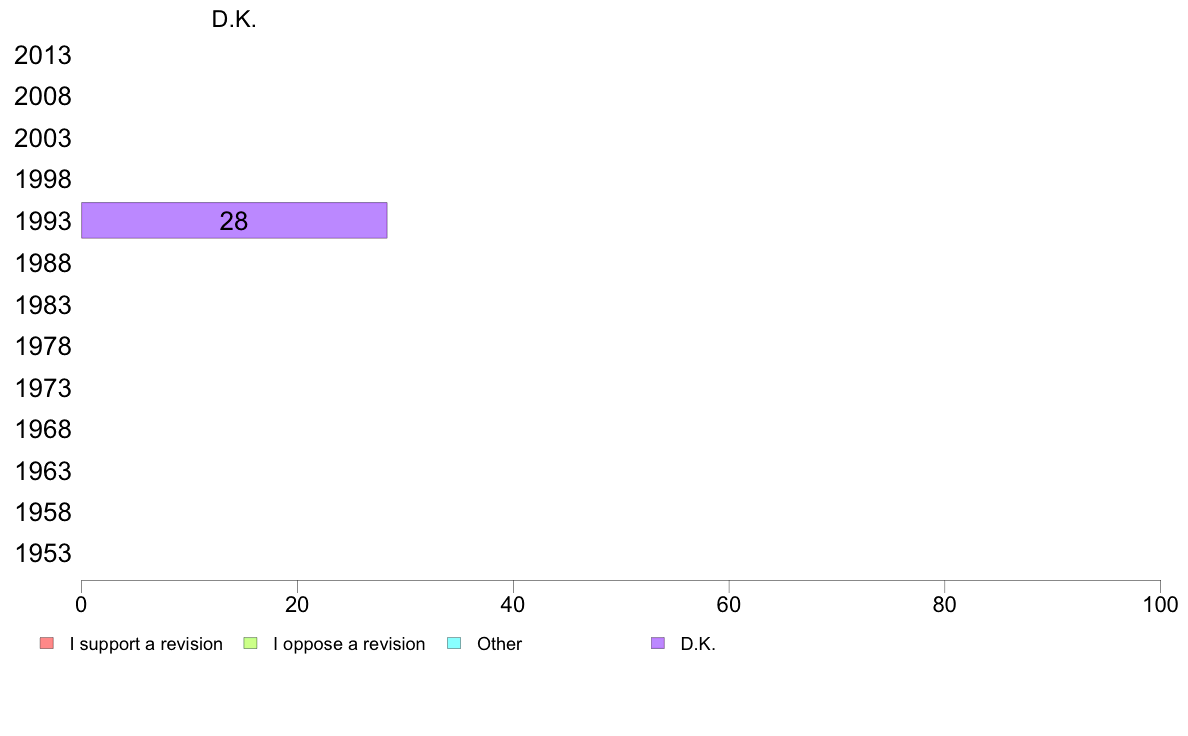The height and width of the screenshot is (736, 1188).
Task: Click the 100 tick on the axis
Action: click(1160, 604)
